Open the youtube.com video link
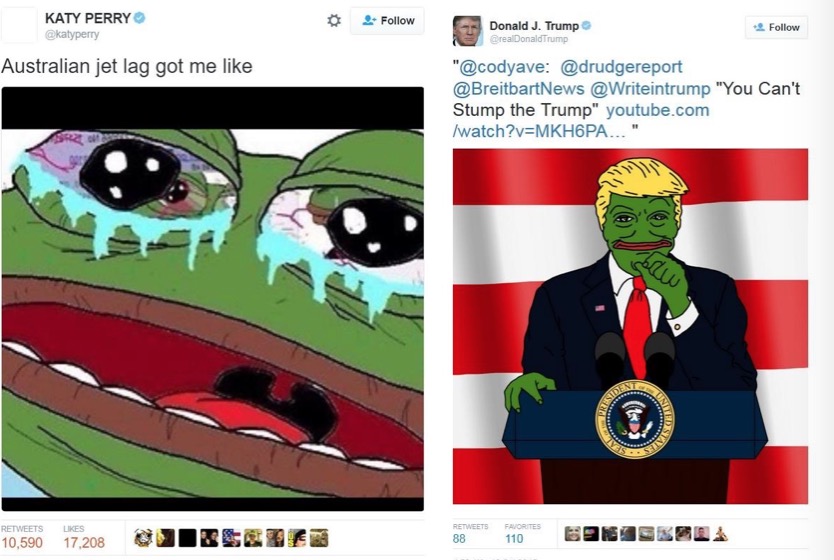The image size is (834, 560). (581, 120)
